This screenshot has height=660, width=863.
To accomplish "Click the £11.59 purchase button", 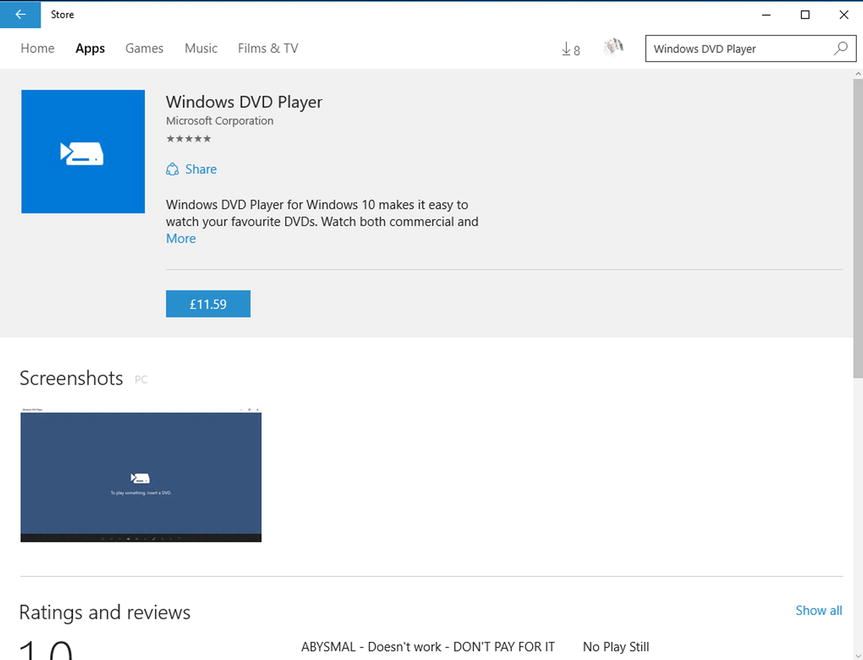I will click(x=208, y=304).
